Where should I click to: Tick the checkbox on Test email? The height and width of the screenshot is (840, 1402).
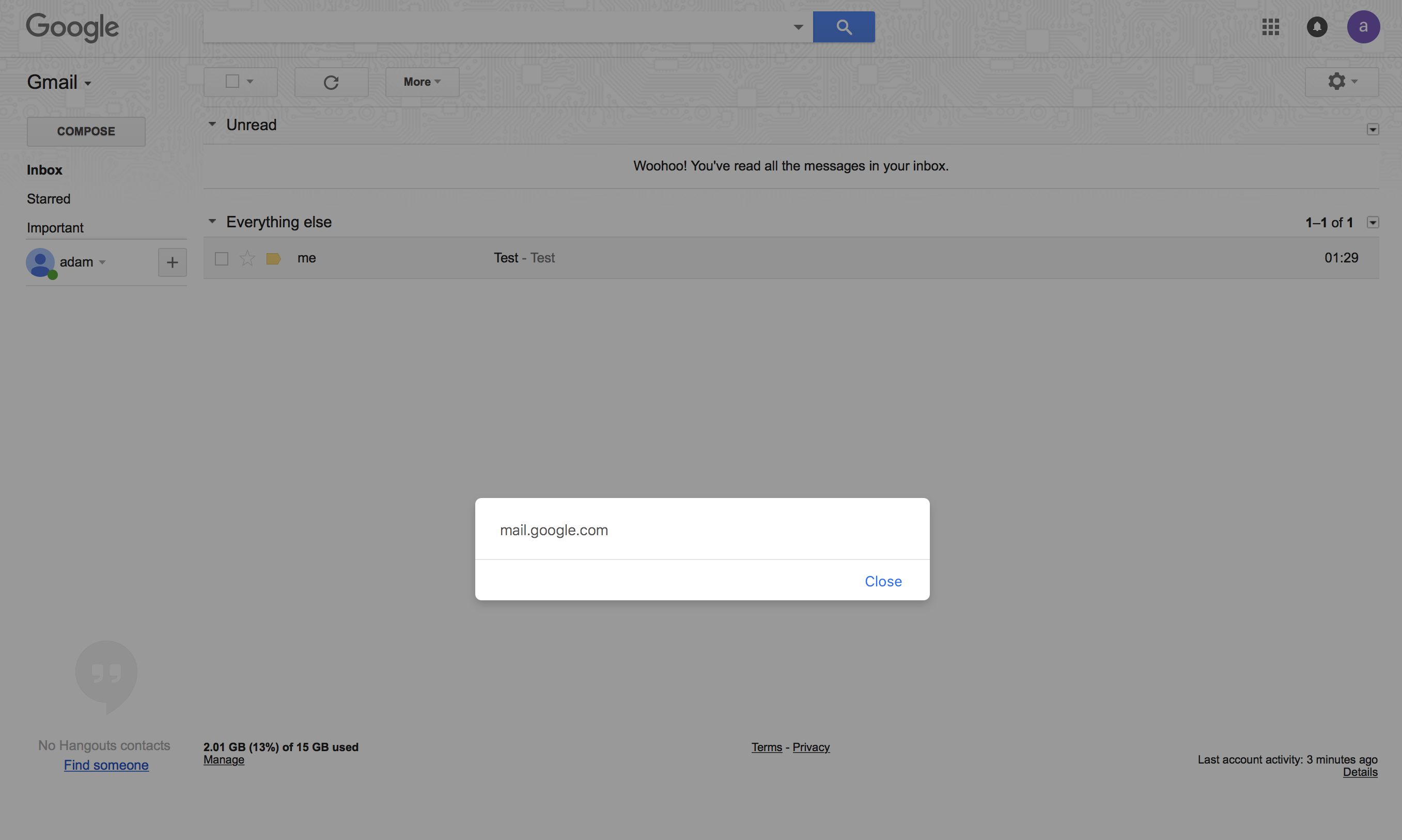pyautogui.click(x=222, y=259)
